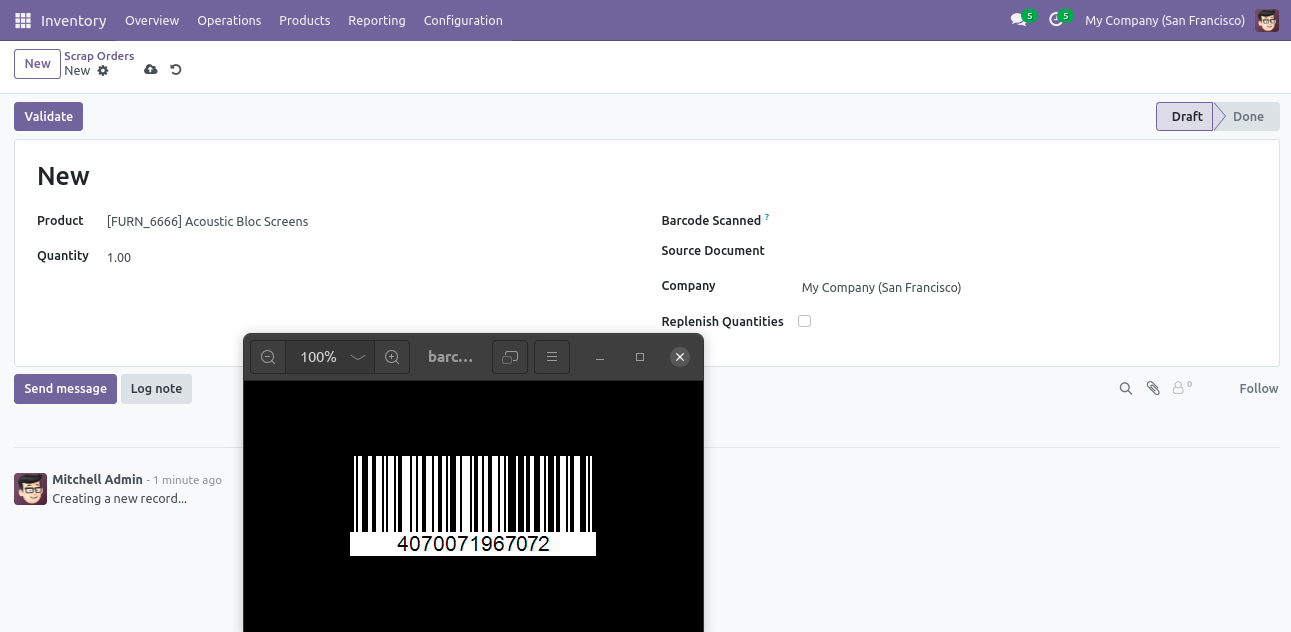Open the Configuration menu

point(463,20)
